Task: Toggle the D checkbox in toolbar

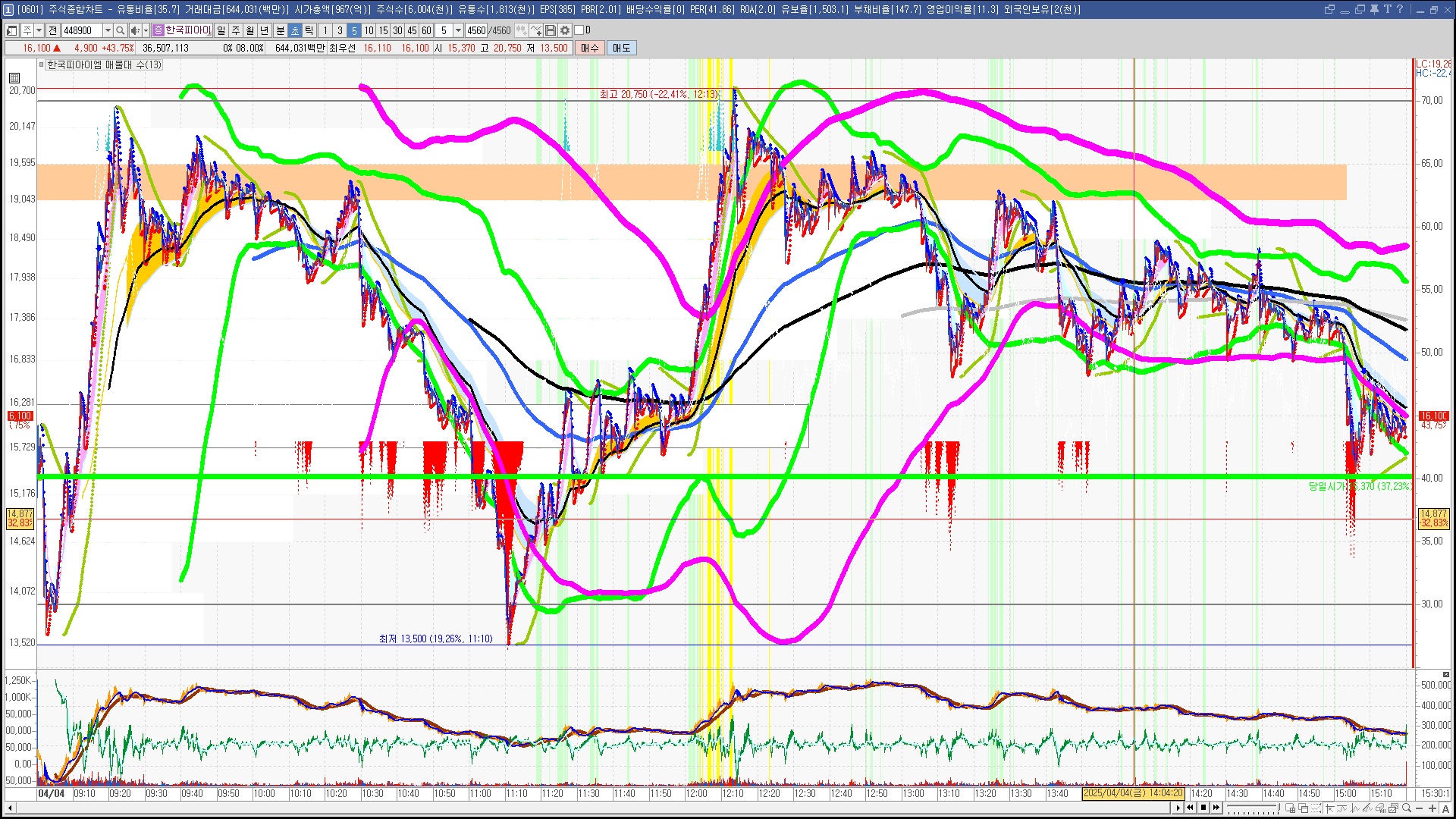Action: pyautogui.click(x=579, y=30)
